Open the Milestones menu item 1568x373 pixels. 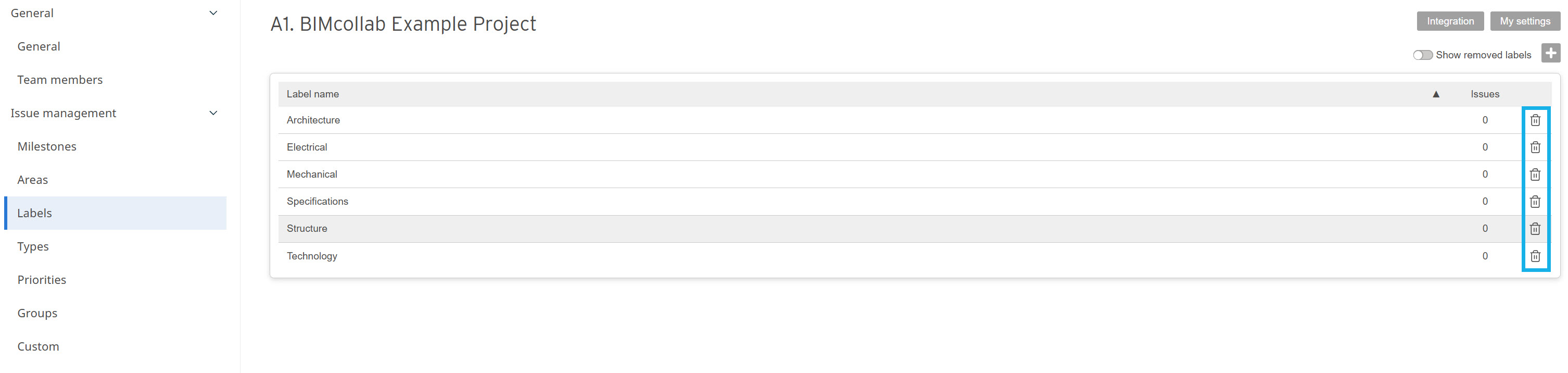47,146
